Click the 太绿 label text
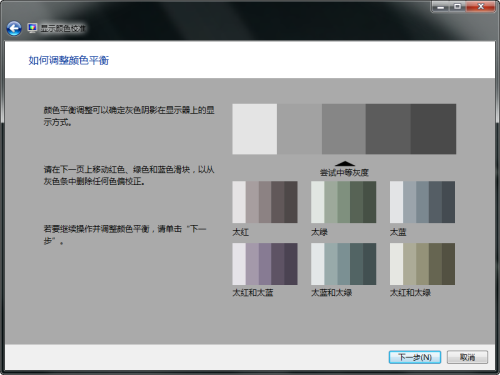Viewport: 500px width, 375px height. (319, 232)
